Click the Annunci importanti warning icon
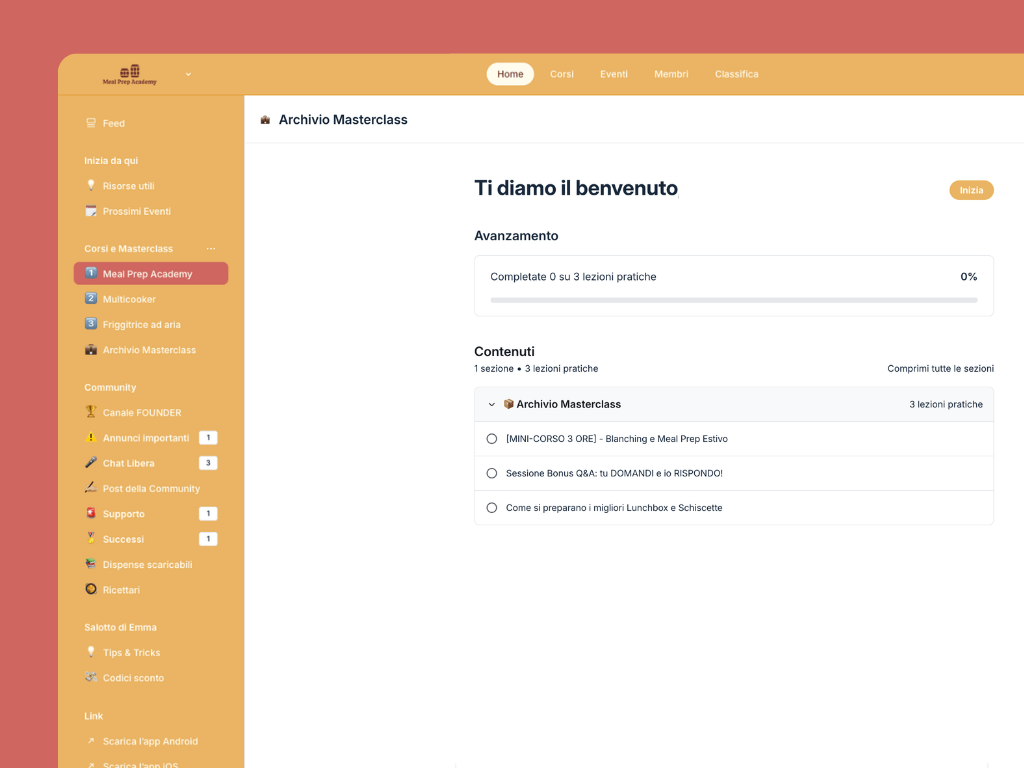Viewport: 1024px width, 768px height. click(x=91, y=438)
